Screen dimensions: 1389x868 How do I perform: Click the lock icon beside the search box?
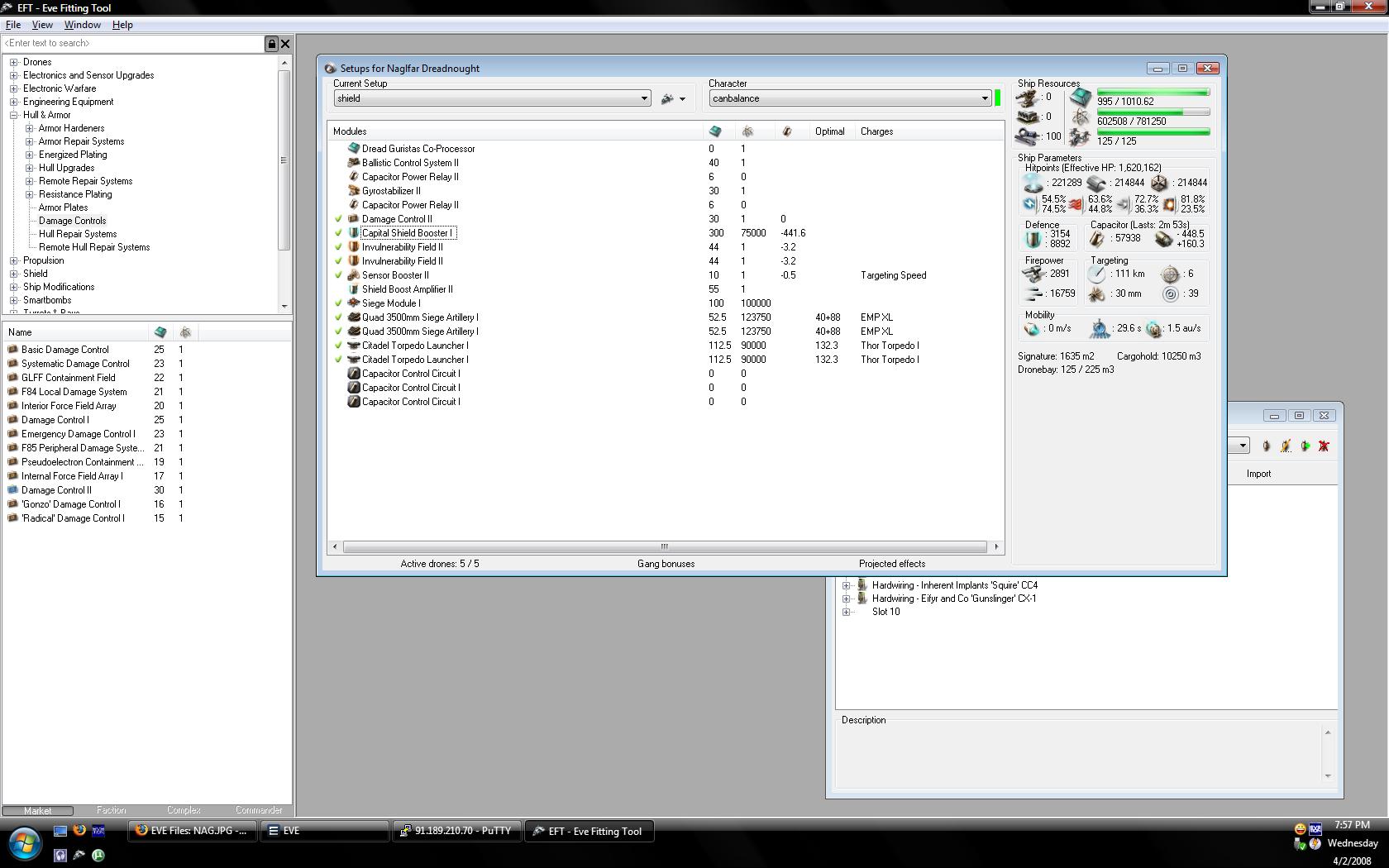click(271, 44)
